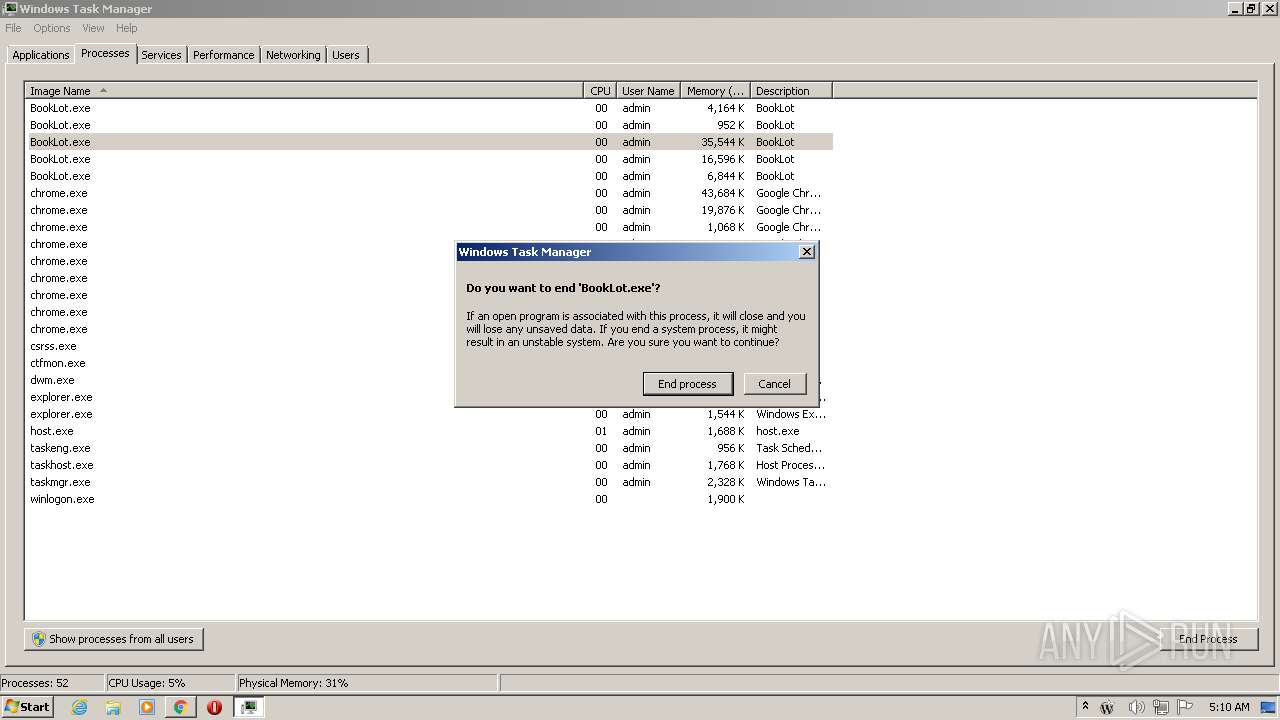Open the Windows Explorer folder taskbar icon

click(113, 707)
